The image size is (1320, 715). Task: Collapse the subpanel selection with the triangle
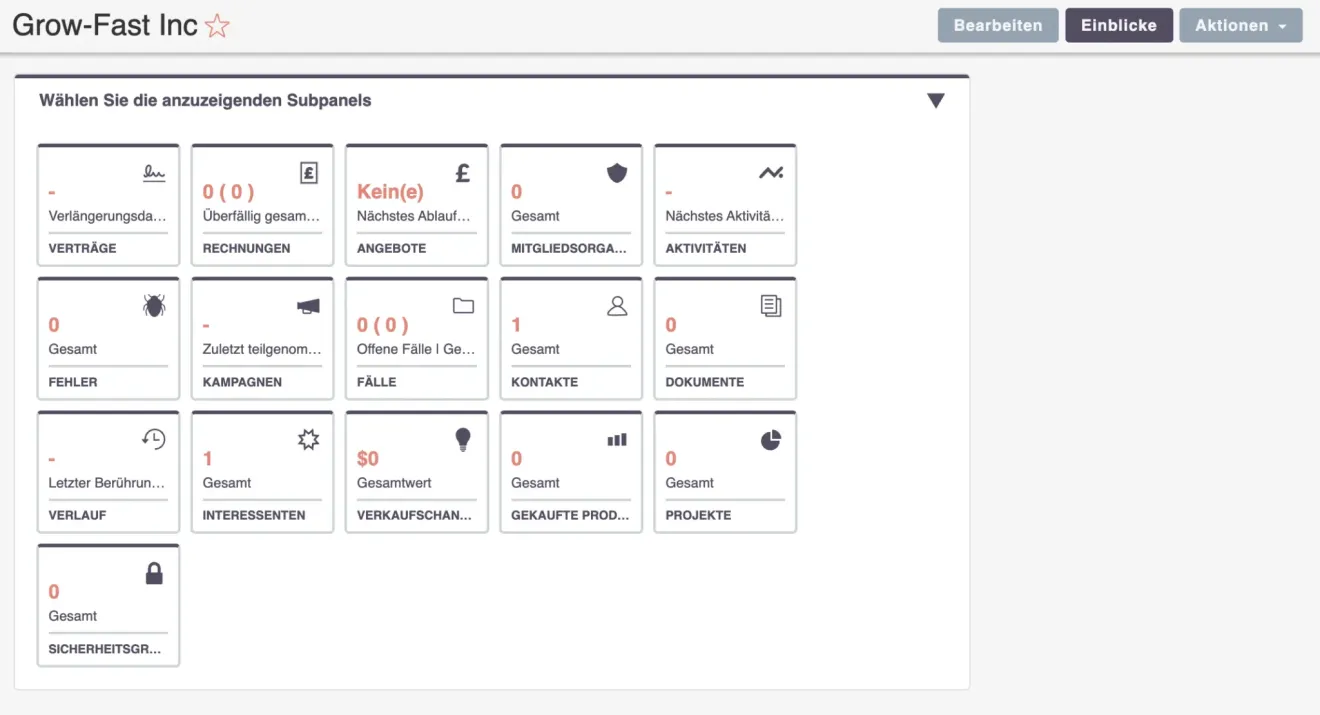coord(936,100)
